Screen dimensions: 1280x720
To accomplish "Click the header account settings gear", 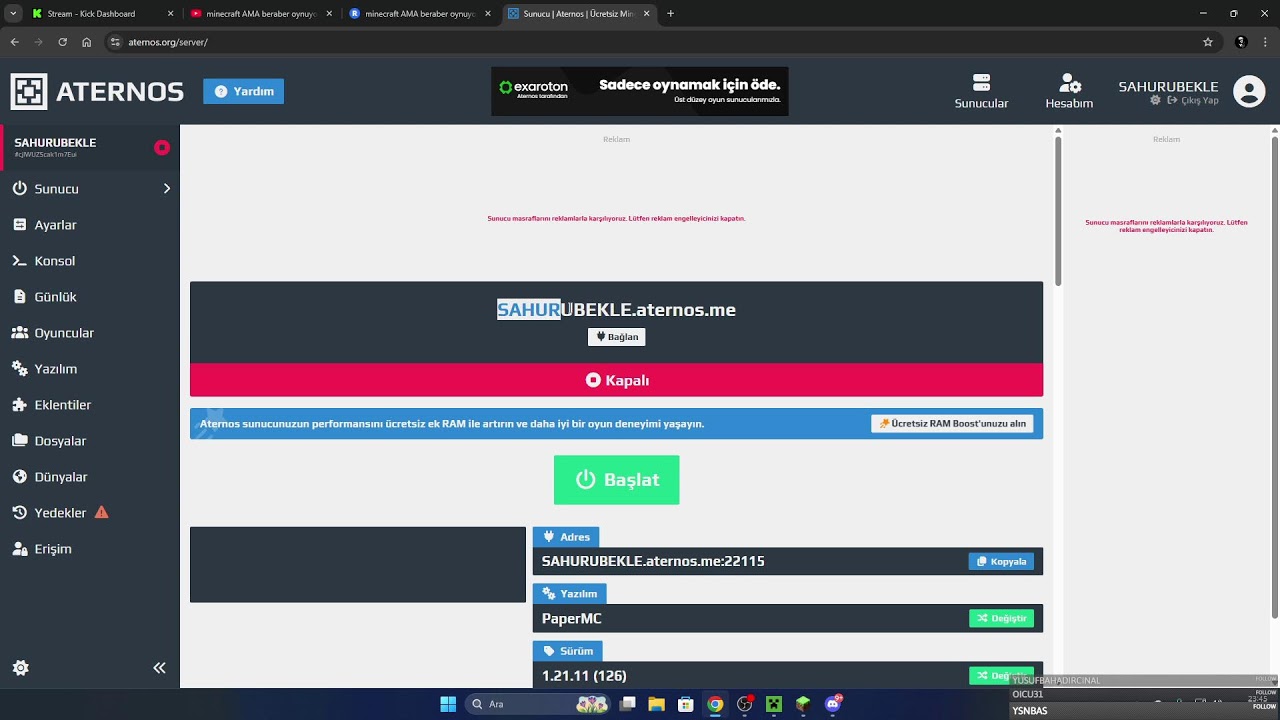I will coord(1155,100).
